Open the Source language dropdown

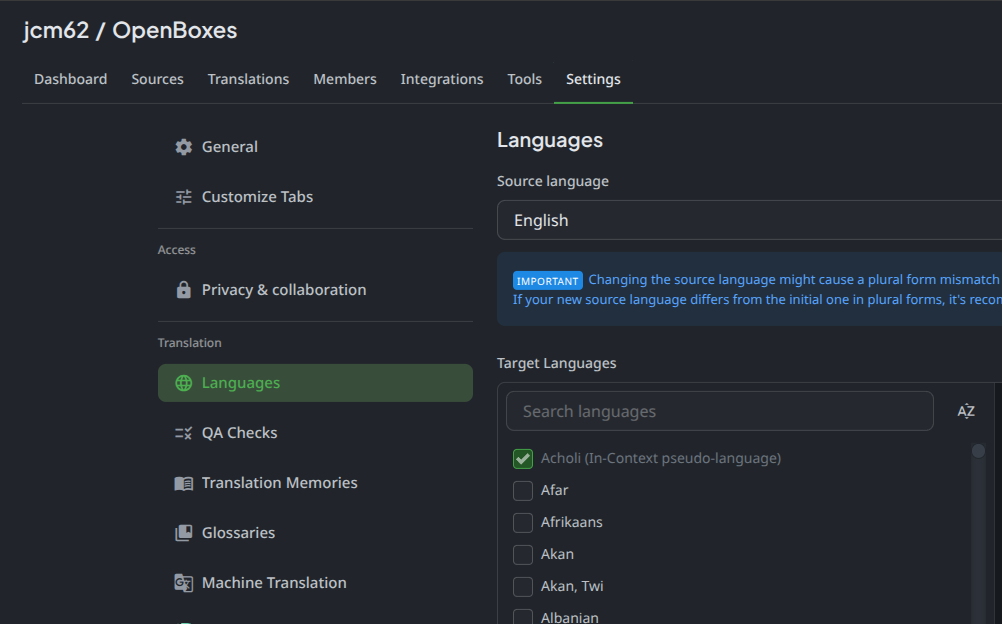748,220
